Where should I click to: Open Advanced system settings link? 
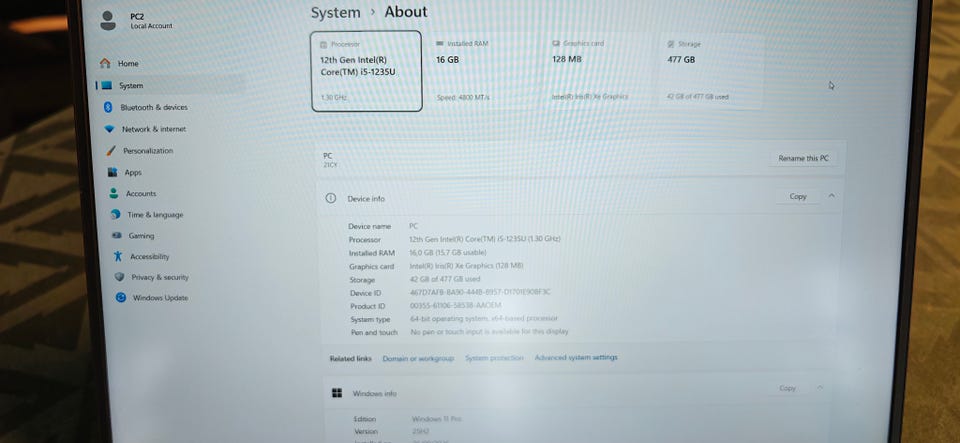(x=576, y=357)
